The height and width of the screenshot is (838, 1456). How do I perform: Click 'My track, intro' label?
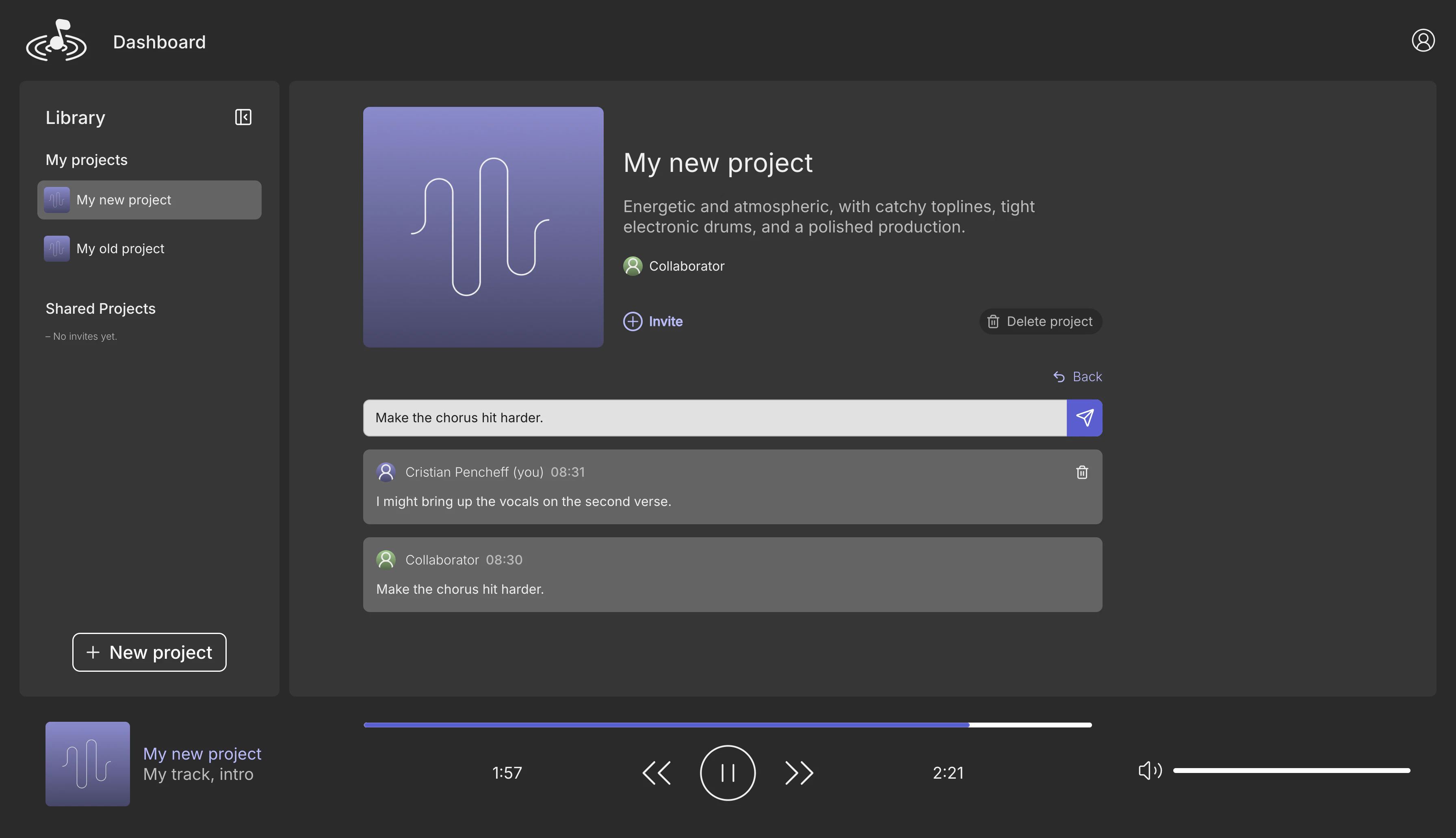pos(198,774)
